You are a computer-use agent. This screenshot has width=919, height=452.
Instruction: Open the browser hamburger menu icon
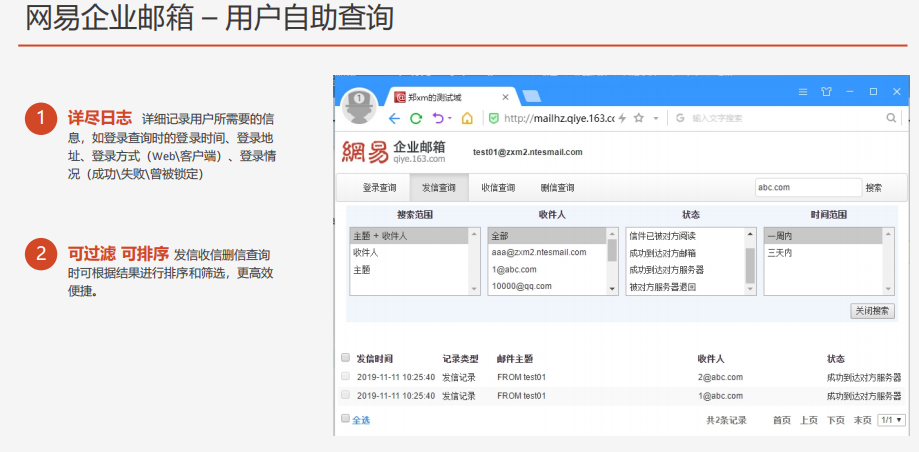(803, 91)
